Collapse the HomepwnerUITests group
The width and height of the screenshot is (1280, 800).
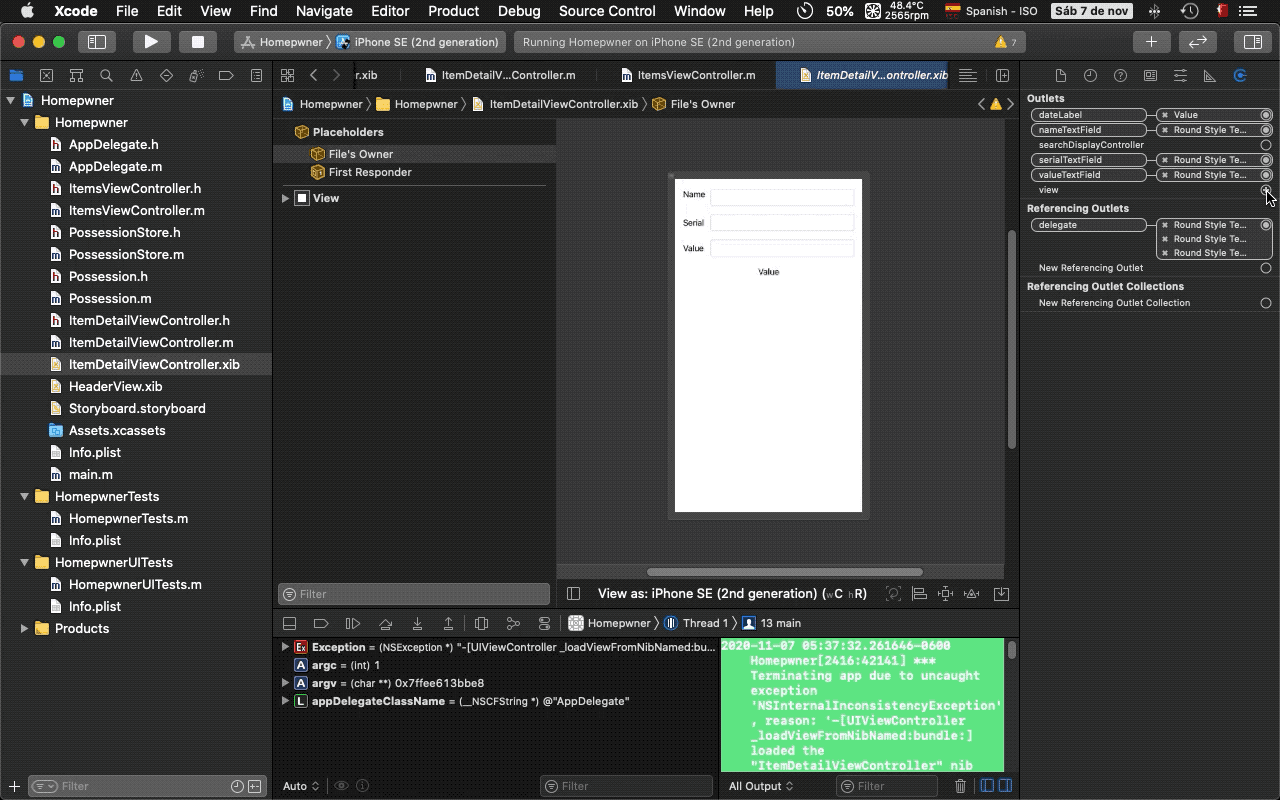(25, 562)
